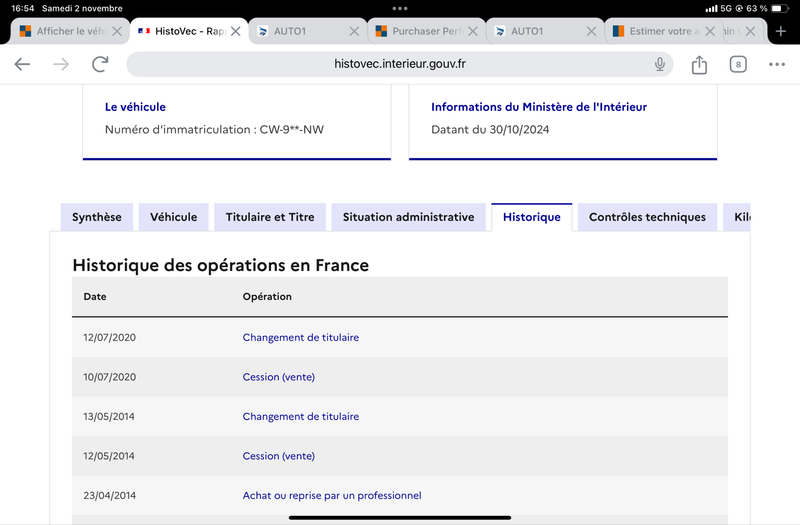Image resolution: width=800 pixels, height=525 pixels.
Task: Go back with the browser back arrow
Action: (x=22, y=64)
